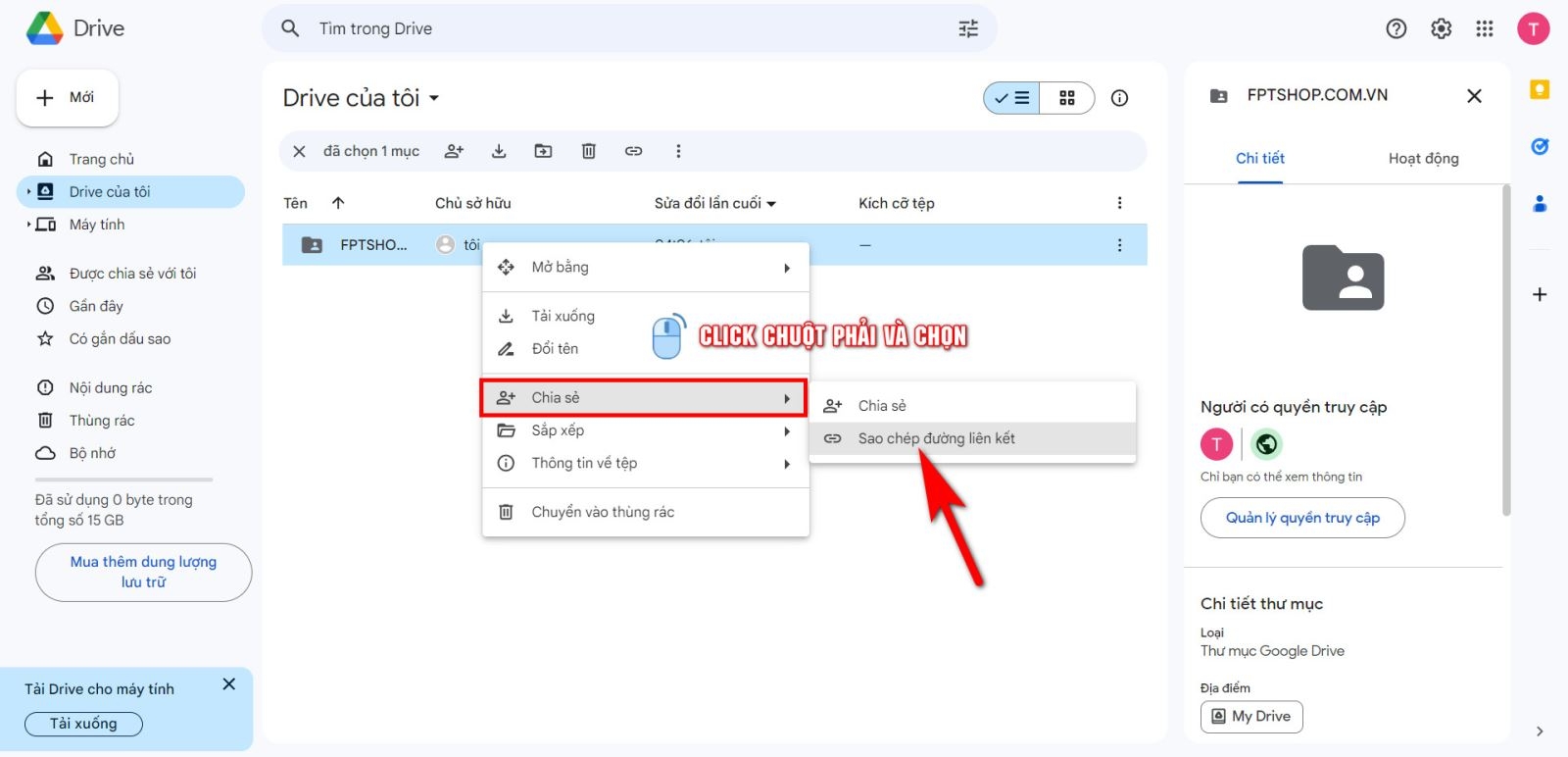This screenshot has width=1568, height=757.
Task: Close the FPTSHOP.COM.VN details panel
Action: (x=1474, y=96)
